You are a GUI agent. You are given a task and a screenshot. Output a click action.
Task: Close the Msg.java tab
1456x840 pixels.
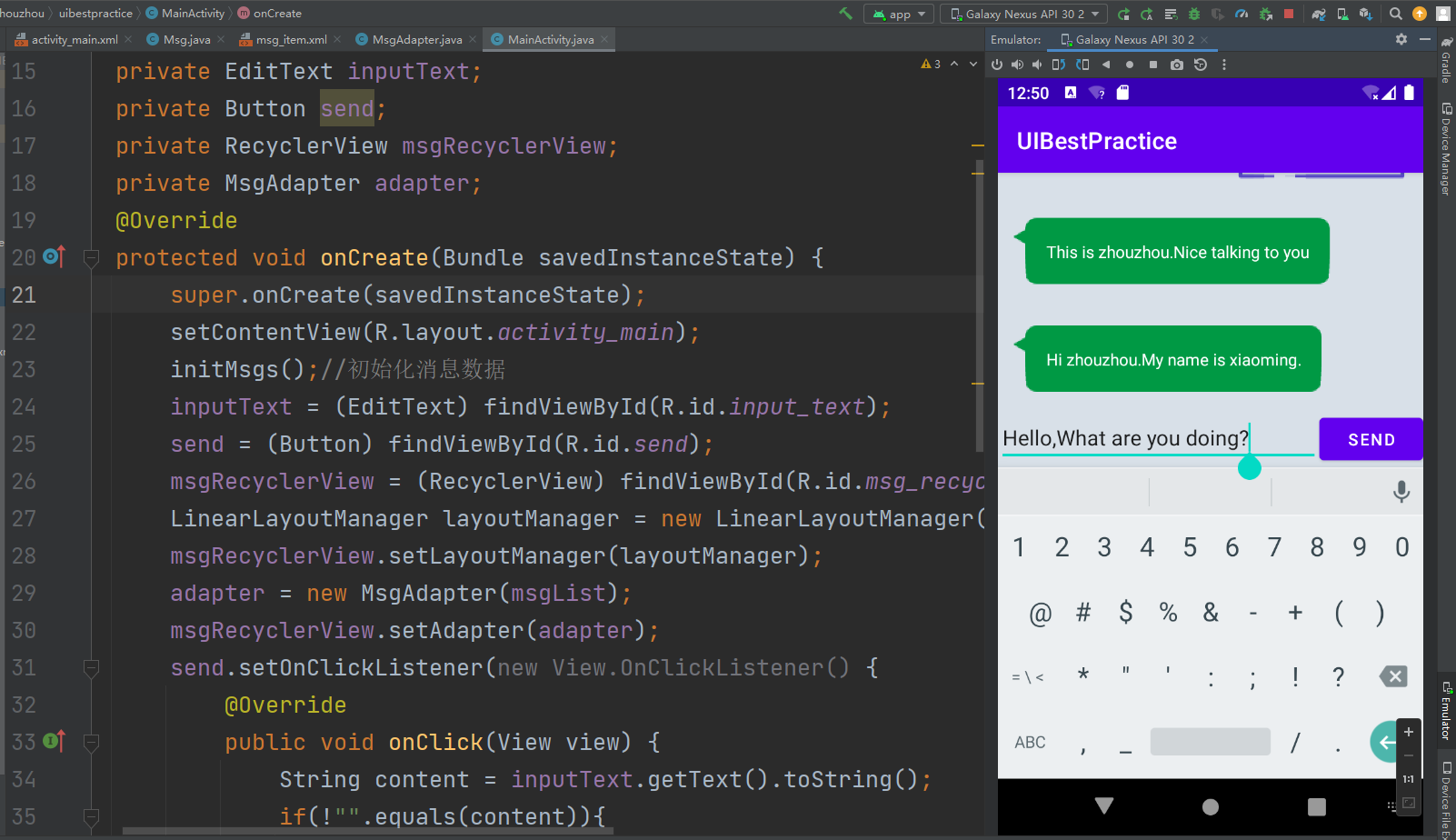pyautogui.click(x=221, y=39)
